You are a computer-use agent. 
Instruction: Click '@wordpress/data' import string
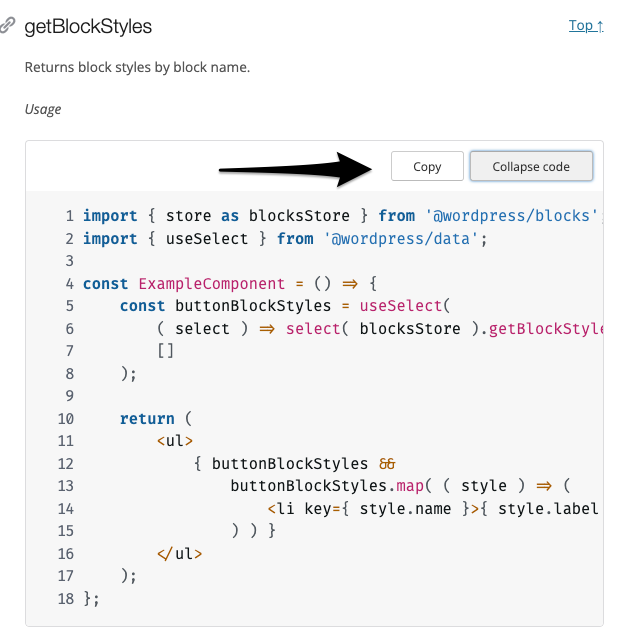pos(401,239)
